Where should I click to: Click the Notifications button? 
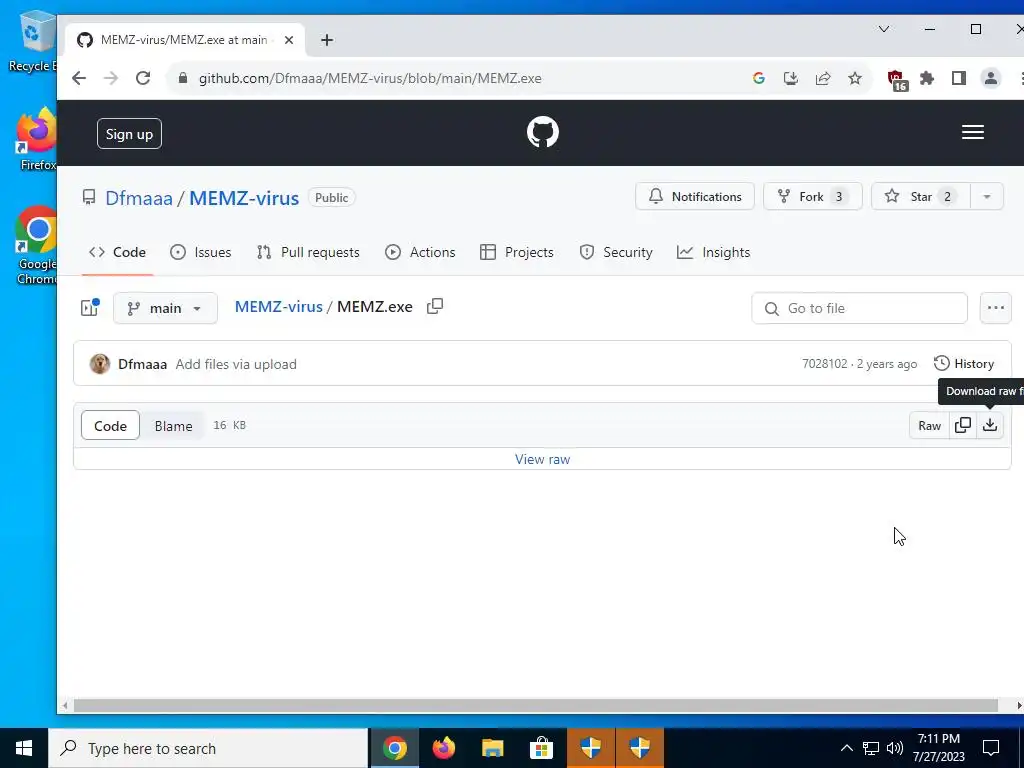point(695,197)
